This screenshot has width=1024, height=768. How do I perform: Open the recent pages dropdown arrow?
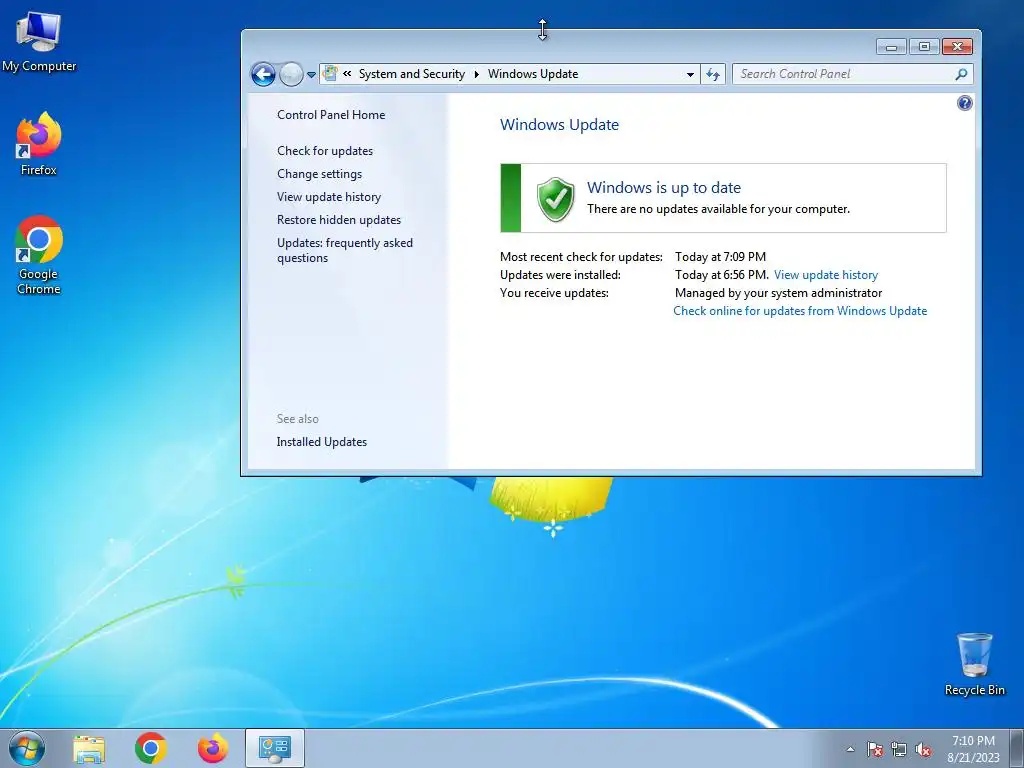point(312,75)
